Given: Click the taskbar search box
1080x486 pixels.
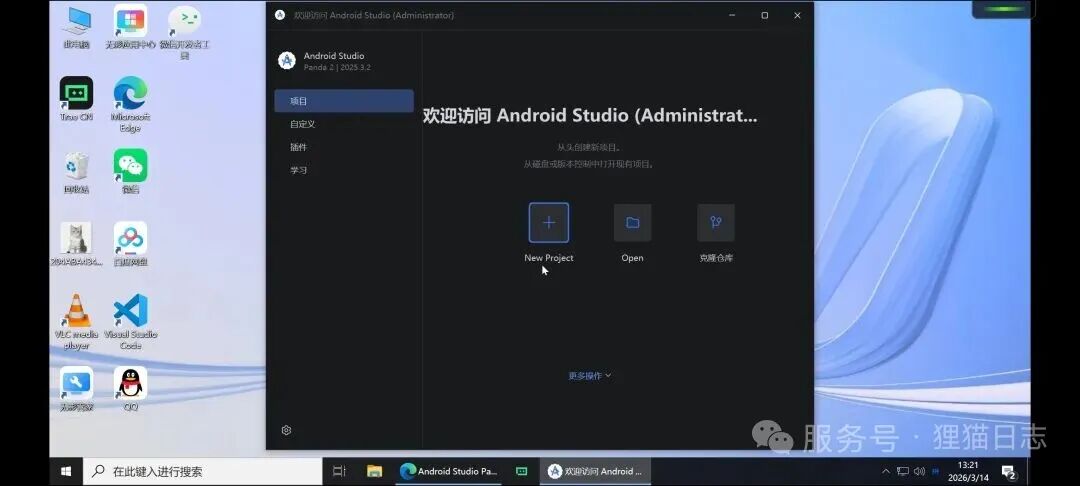Looking at the screenshot, I should pyautogui.click(x=202, y=472).
